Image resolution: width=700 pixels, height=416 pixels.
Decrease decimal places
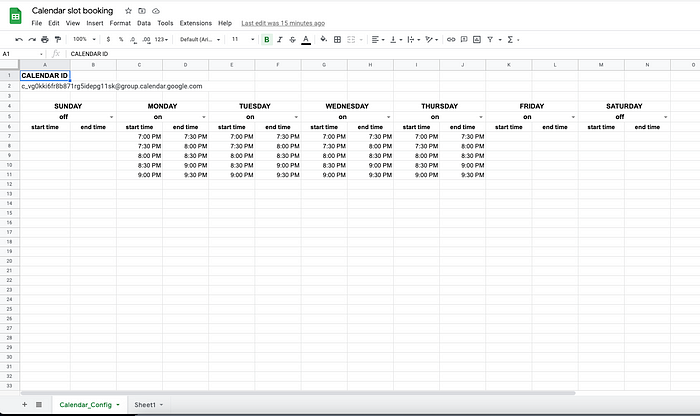(x=133, y=40)
